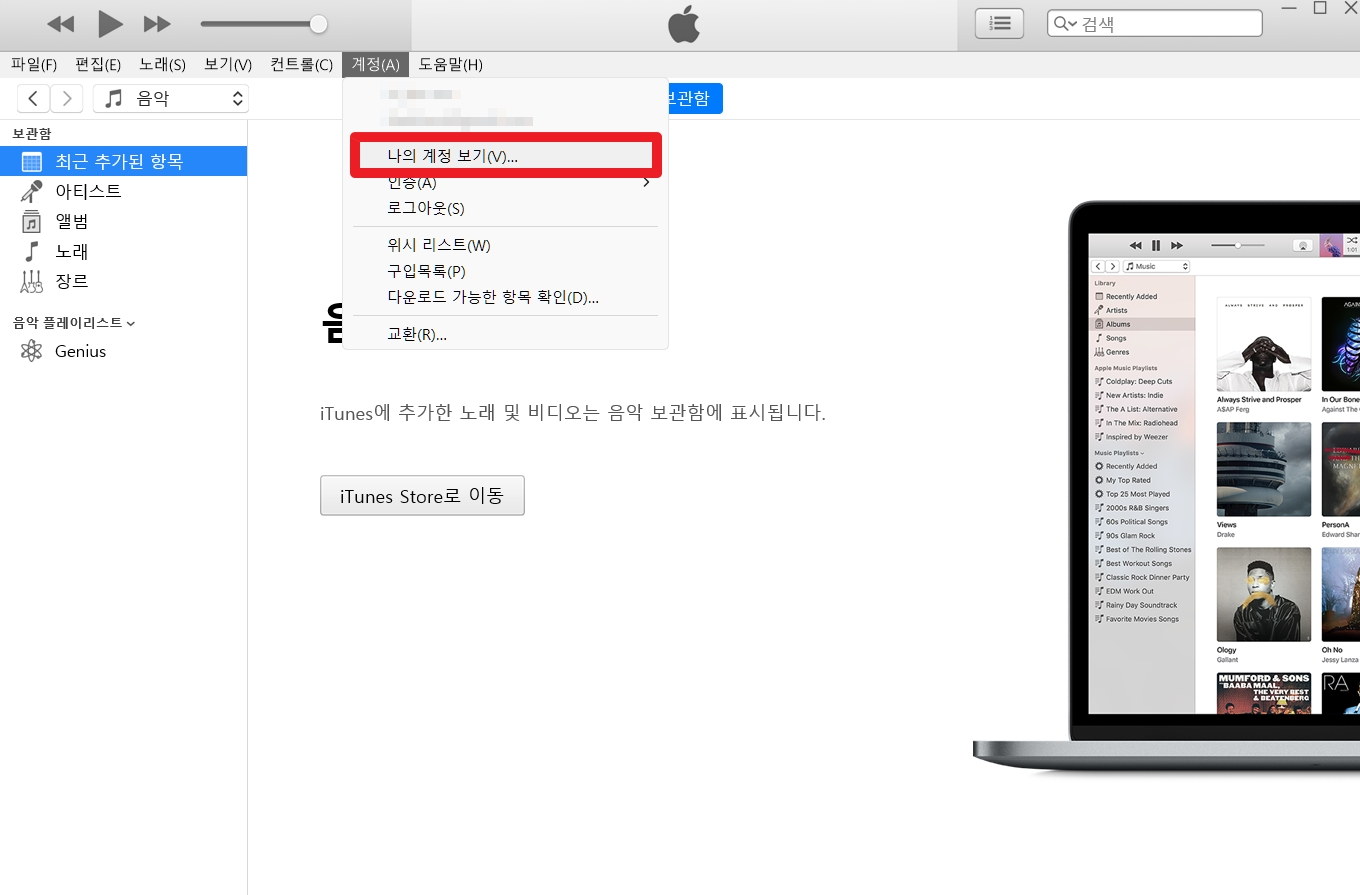Click the previous track rewind button

(61, 23)
